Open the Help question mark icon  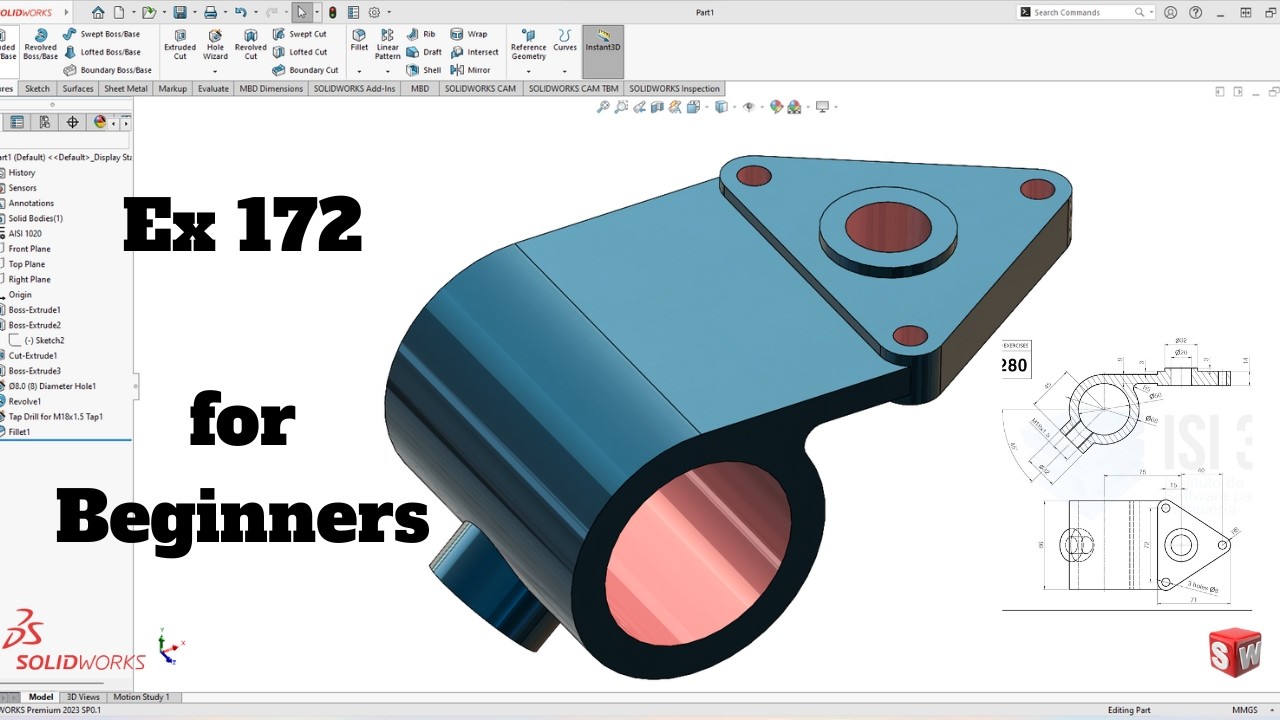(1196, 12)
